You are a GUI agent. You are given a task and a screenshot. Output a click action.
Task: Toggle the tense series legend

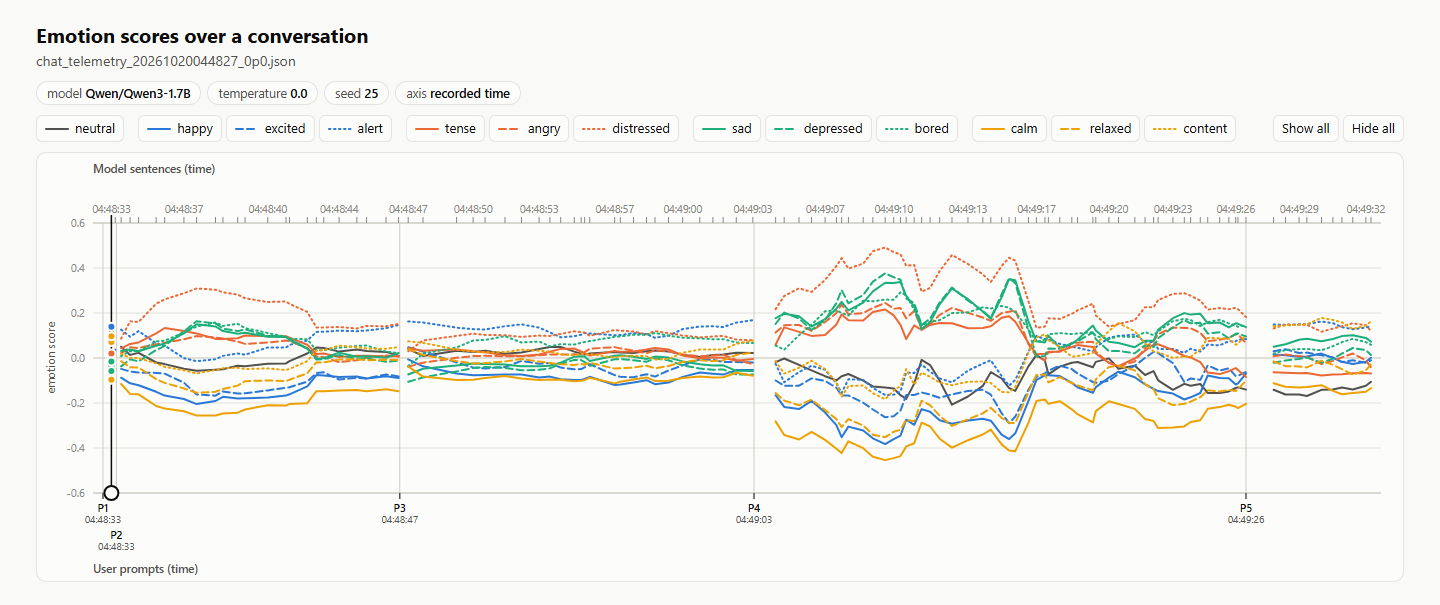pyautogui.click(x=445, y=128)
